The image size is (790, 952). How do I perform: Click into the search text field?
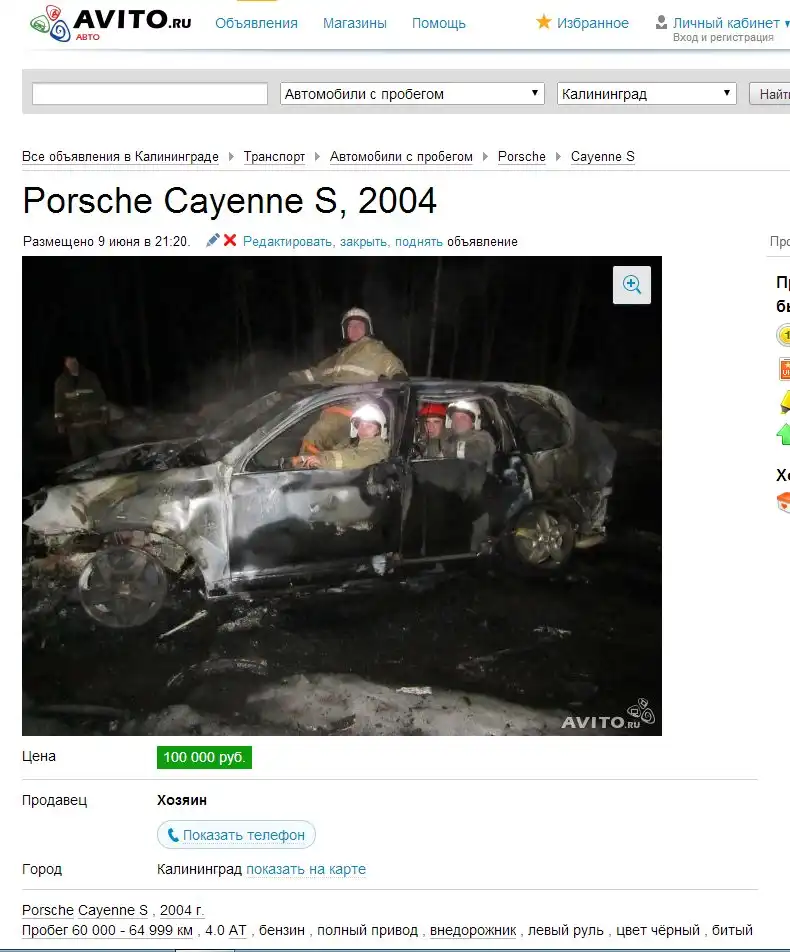click(150, 94)
